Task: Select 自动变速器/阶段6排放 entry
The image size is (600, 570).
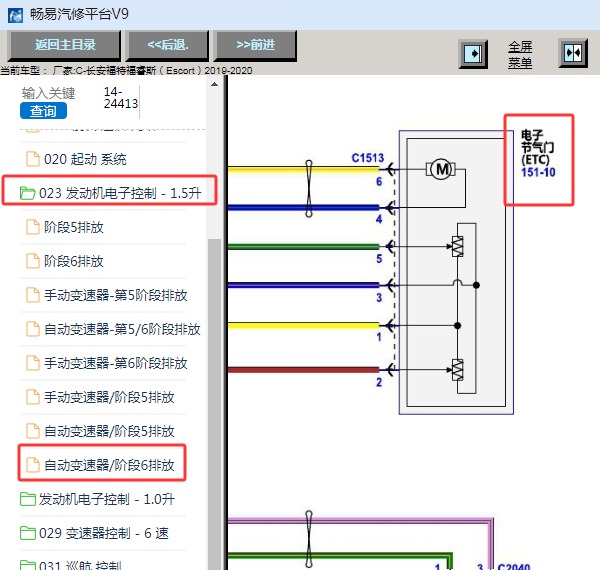Action: pos(109,465)
